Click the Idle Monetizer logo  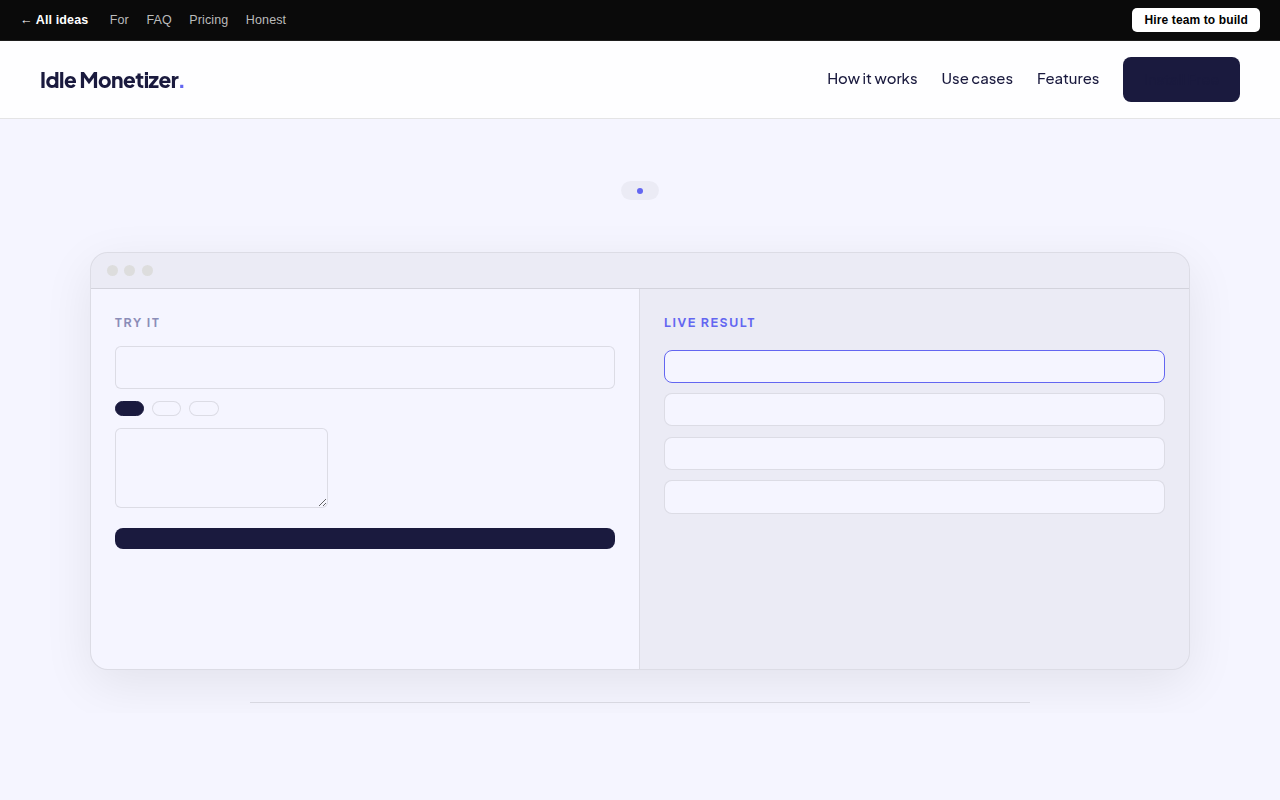(112, 80)
